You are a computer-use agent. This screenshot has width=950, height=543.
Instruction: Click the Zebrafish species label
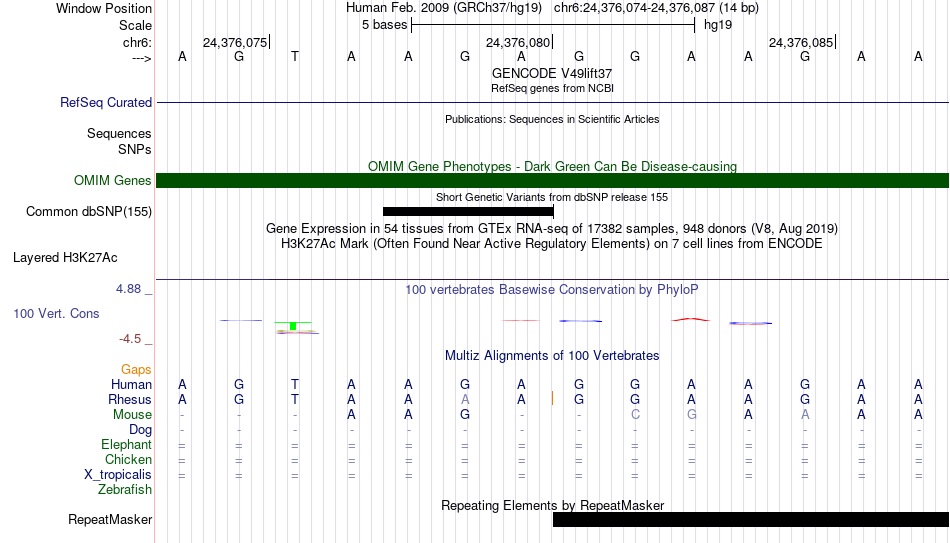pos(125,490)
